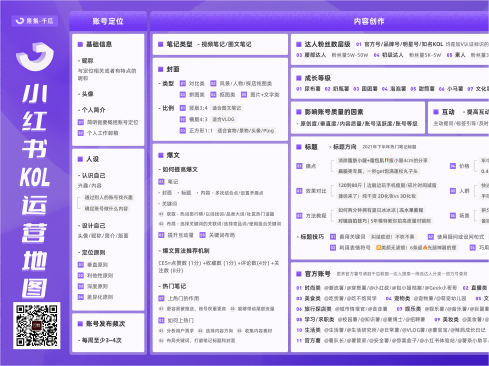Click the 头像 item under 基础信息
This screenshot has width=489, height=366.
(86, 94)
